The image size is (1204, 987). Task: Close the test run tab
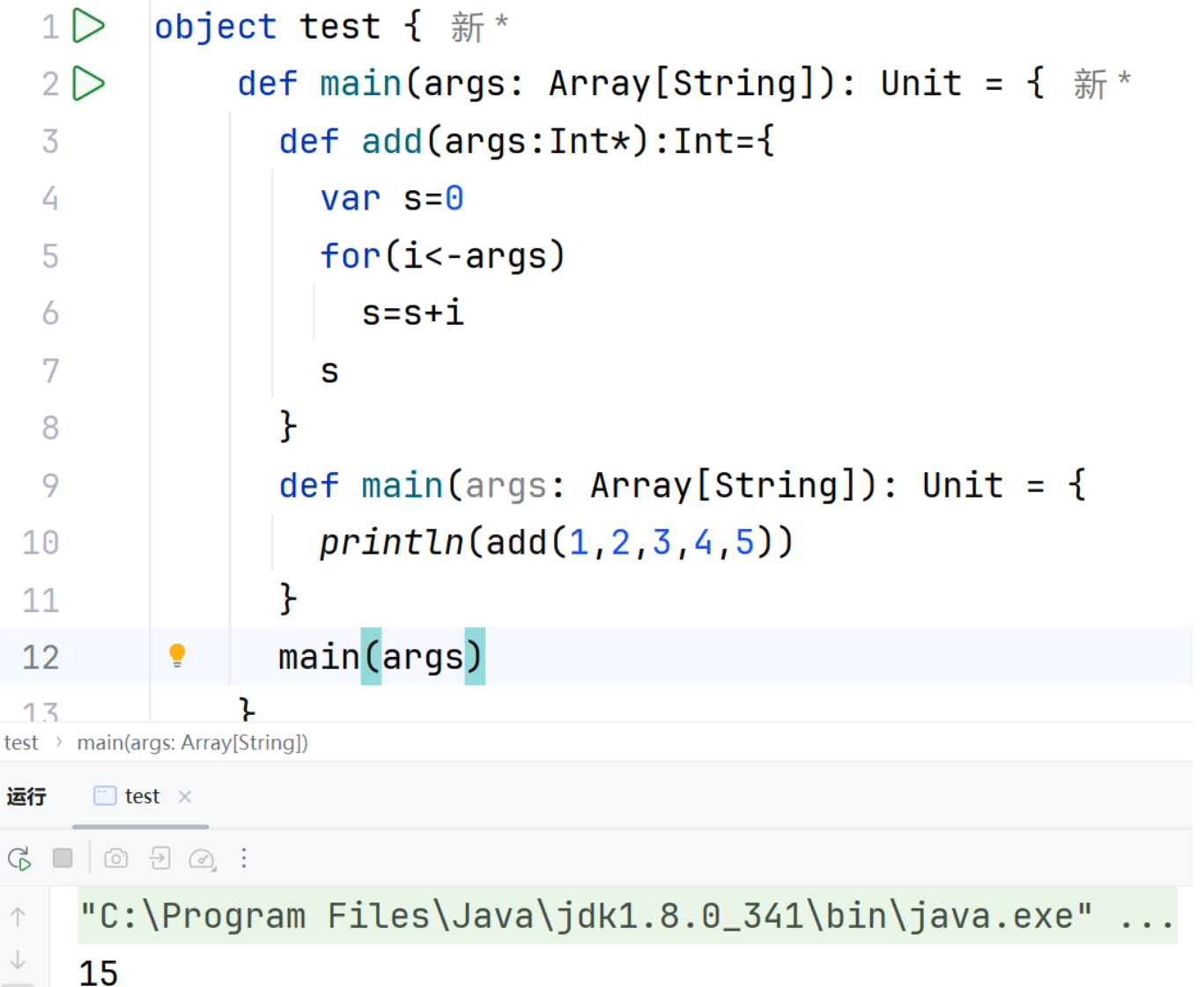pyautogui.click(x=185, y=797)
